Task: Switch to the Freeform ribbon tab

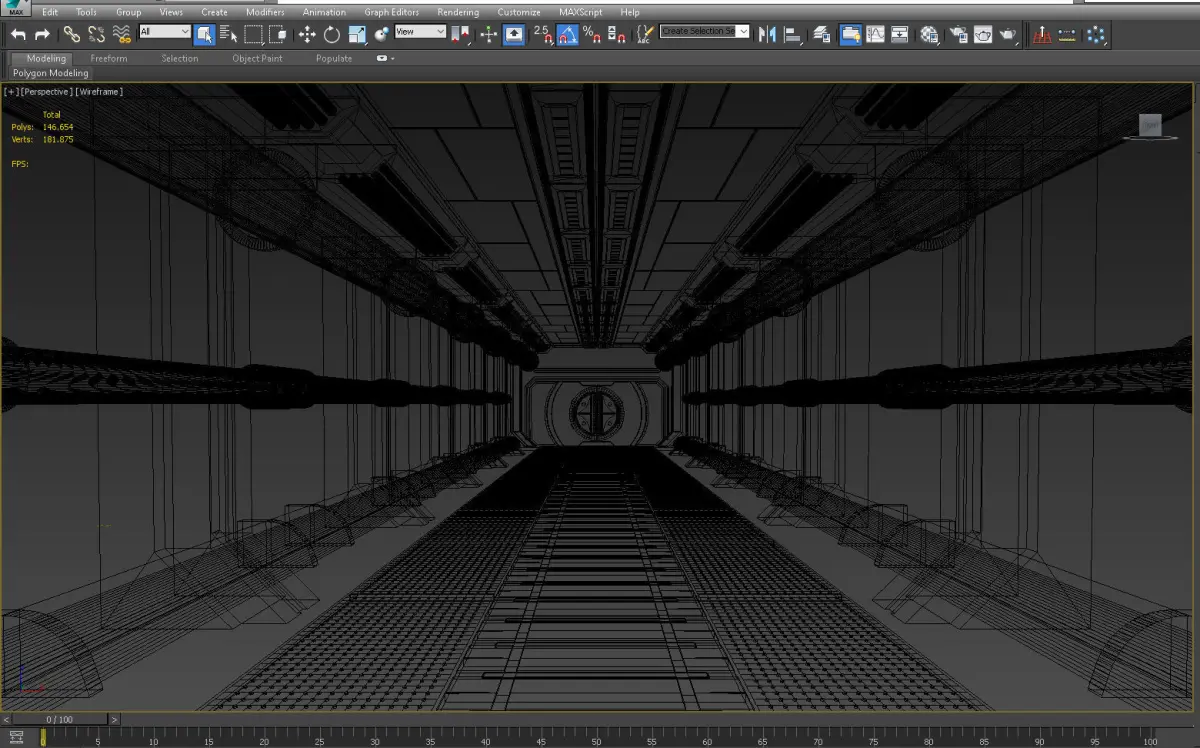Action: [109, 59]
